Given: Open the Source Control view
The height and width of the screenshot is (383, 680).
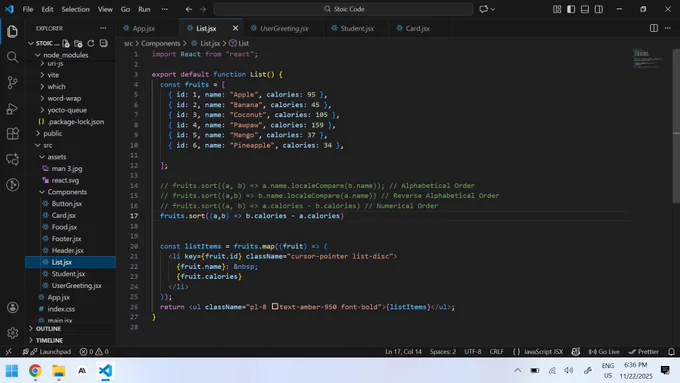Looking at the screenshot, I should tap(13, 82).
